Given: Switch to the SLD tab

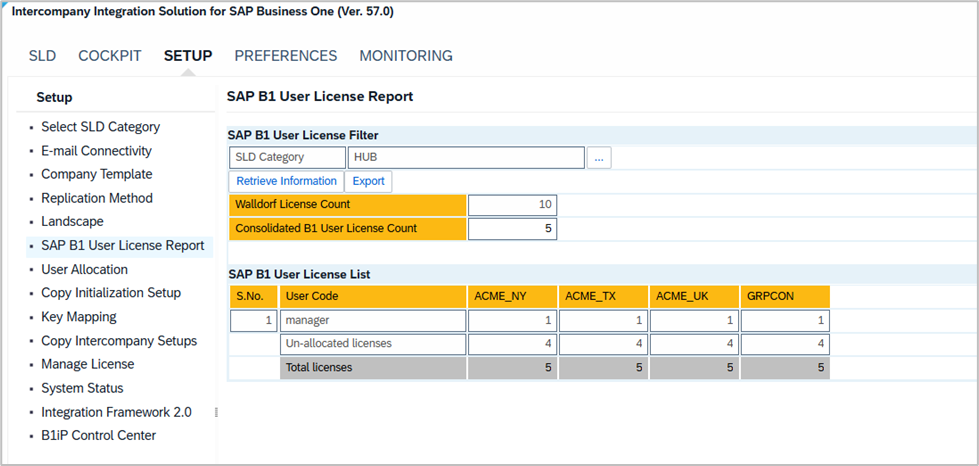Looking at the screenshot, I should [42, 56].
